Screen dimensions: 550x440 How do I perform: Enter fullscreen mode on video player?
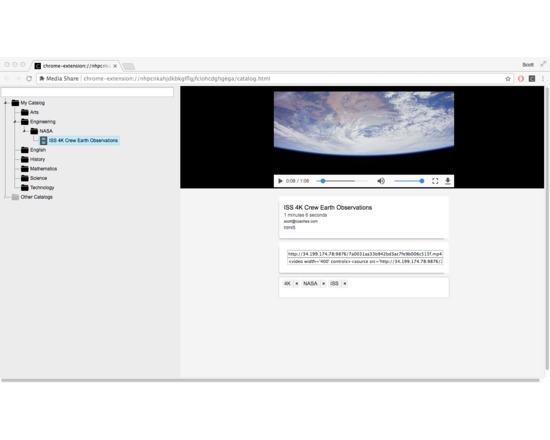pos(435,181)
